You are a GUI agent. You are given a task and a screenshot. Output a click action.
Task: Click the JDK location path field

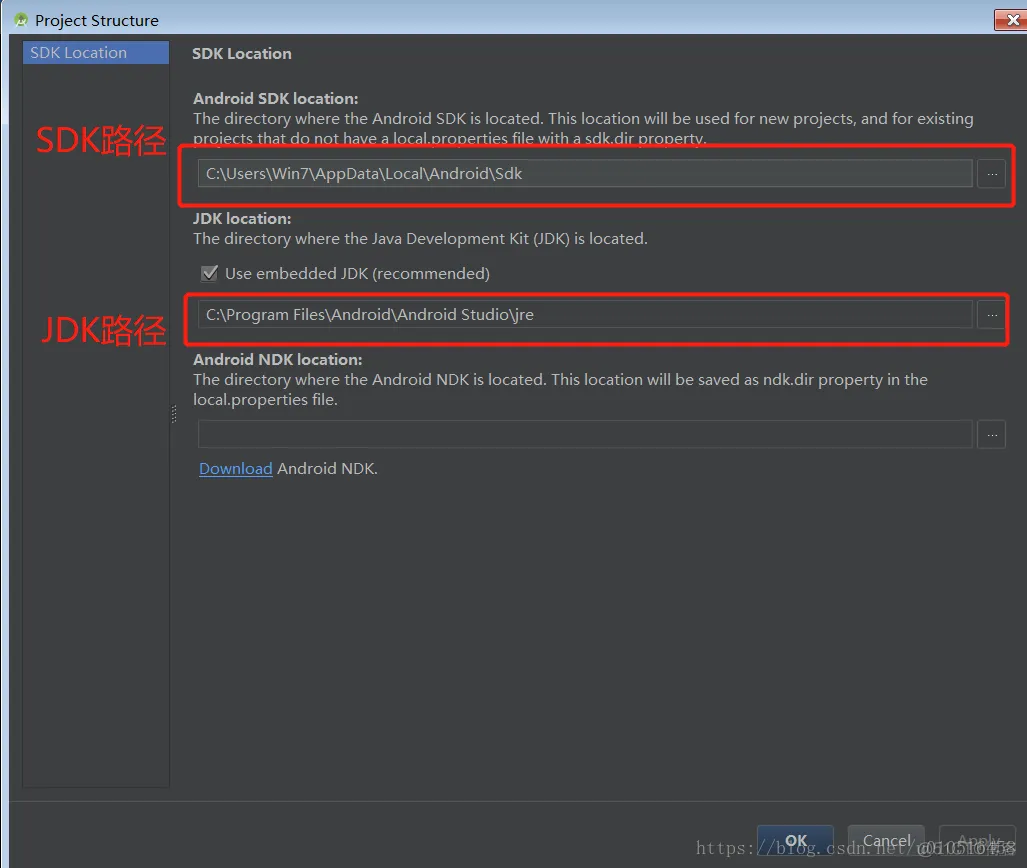(585, 314)
